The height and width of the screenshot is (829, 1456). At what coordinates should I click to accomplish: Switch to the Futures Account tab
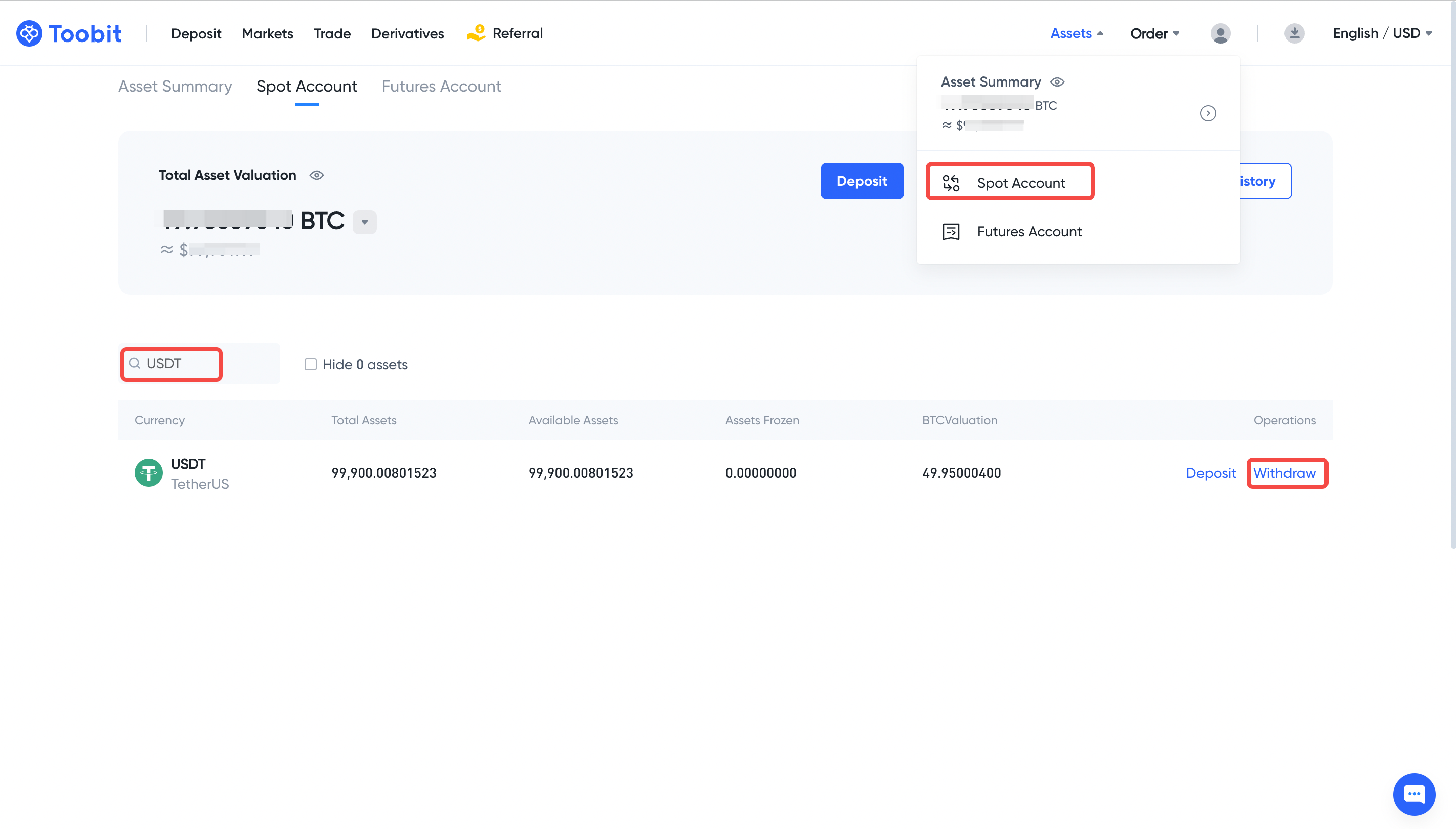(441, 86)
